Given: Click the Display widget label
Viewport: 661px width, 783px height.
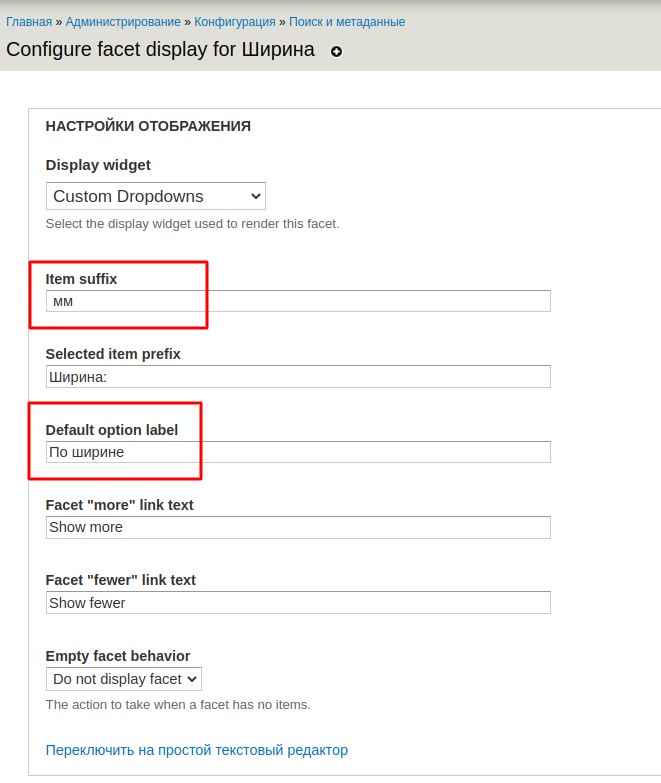Looking at the screenshot, I should [98, 165].
